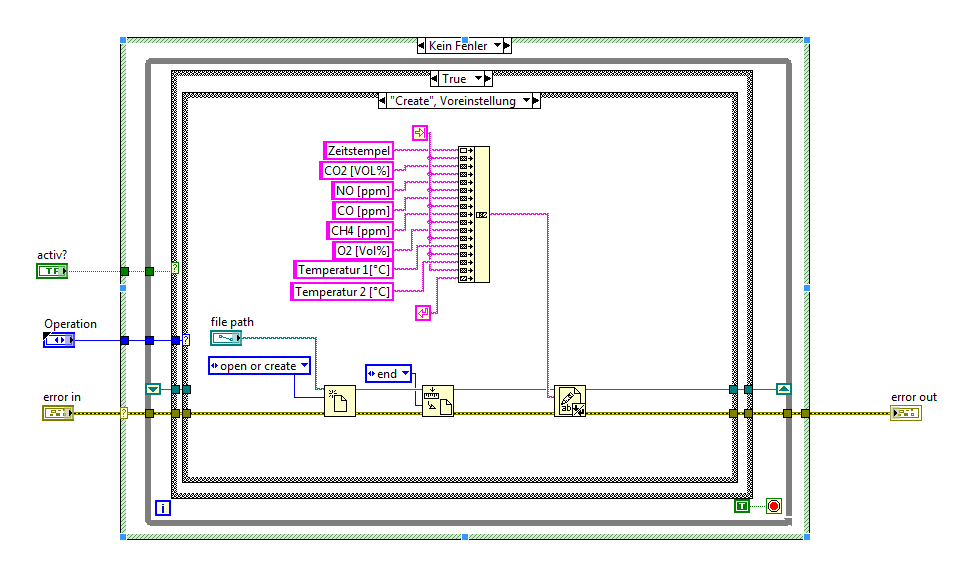Open the "Create", Voreinstellung case list
This screenshot has width=958, height=562.
(527, 101)
